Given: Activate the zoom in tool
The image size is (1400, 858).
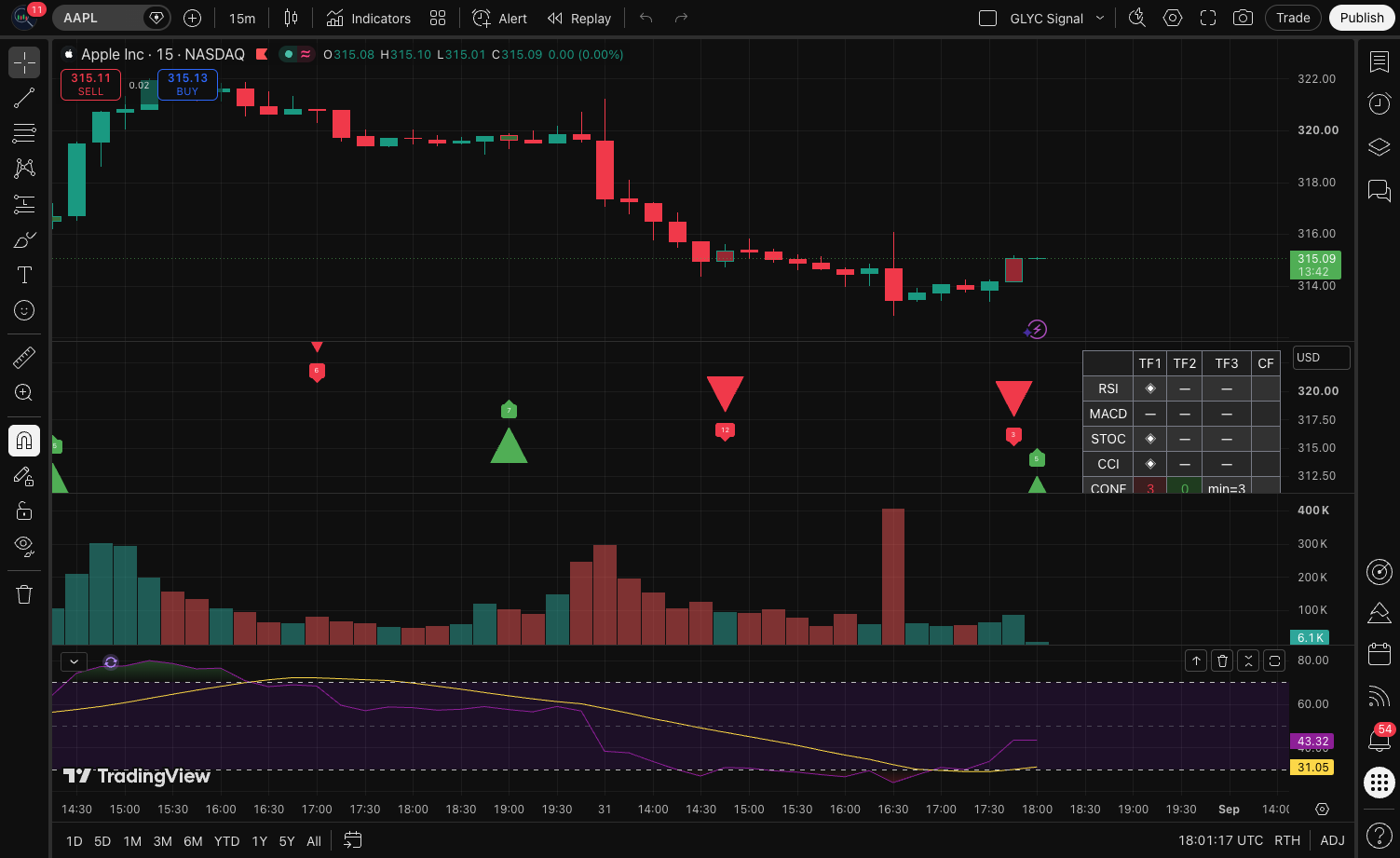Looking at the screenshot, I should click(x=24, y=392).
